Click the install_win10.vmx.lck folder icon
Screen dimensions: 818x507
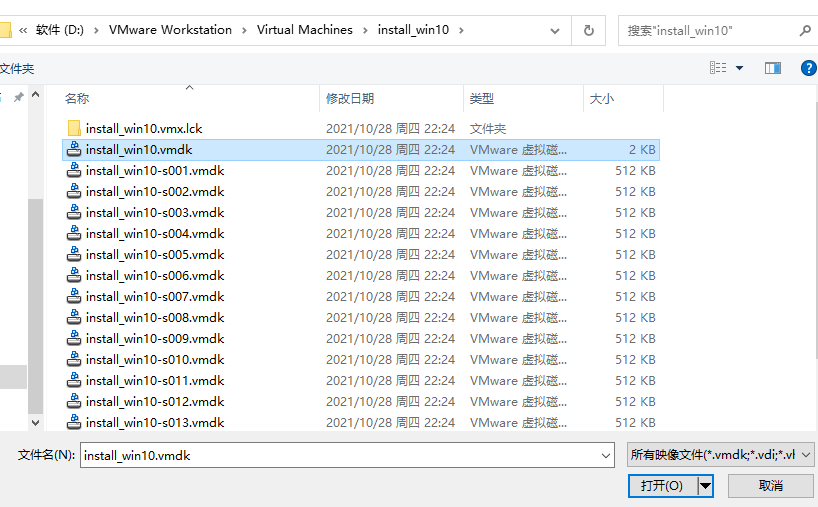74,128
